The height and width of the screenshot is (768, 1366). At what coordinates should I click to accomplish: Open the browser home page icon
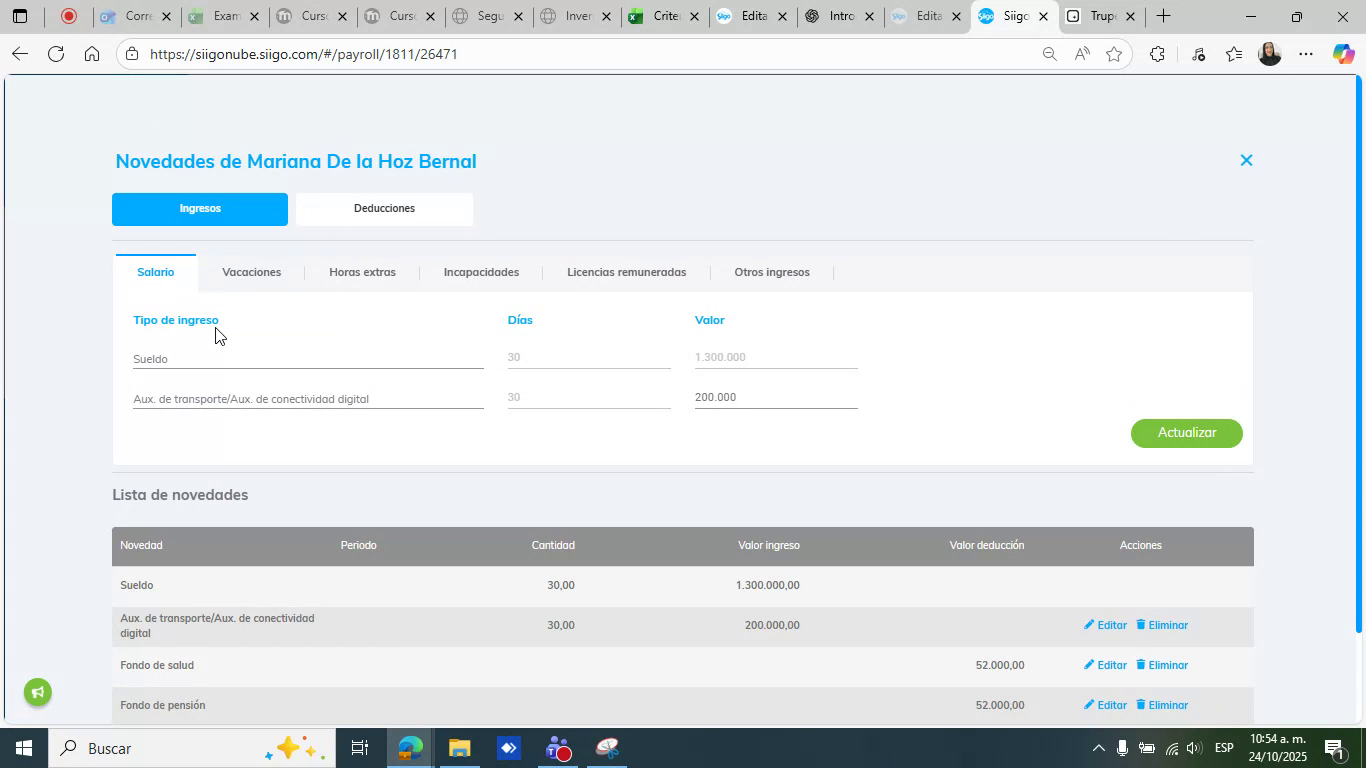[x=92, y=54]
